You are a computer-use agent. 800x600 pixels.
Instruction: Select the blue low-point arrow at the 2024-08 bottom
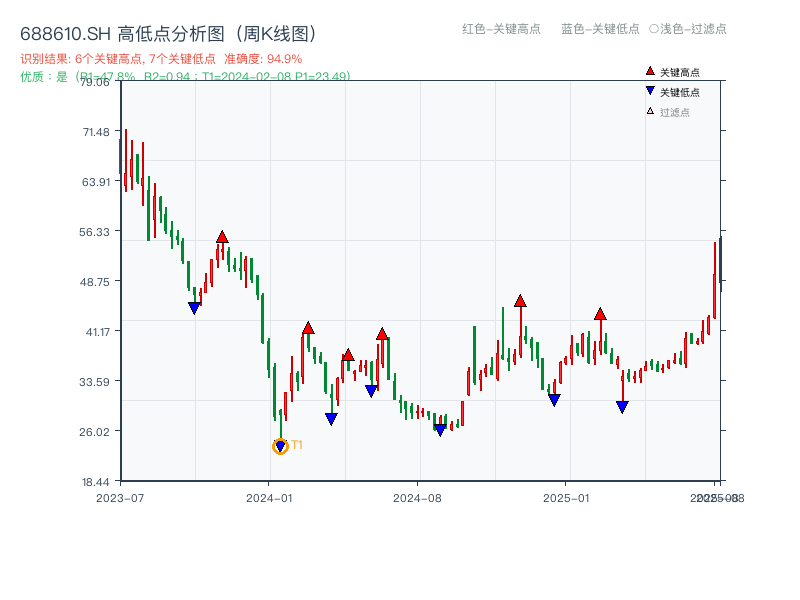440,429
